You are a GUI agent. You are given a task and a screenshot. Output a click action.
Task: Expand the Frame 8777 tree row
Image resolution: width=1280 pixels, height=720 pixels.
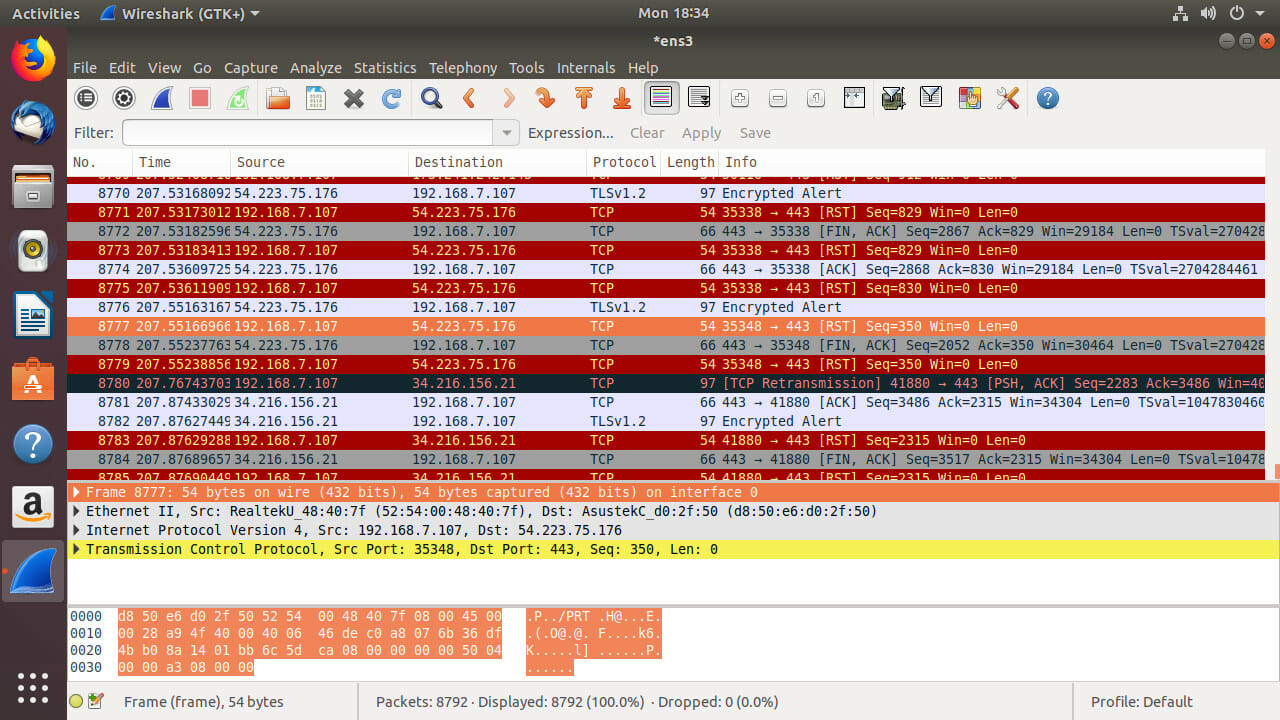click(x=76, y=492)
